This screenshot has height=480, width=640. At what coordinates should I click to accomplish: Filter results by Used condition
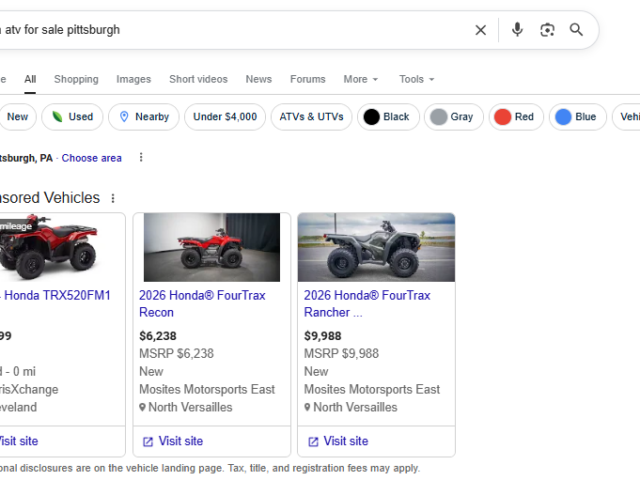(72, 117)
